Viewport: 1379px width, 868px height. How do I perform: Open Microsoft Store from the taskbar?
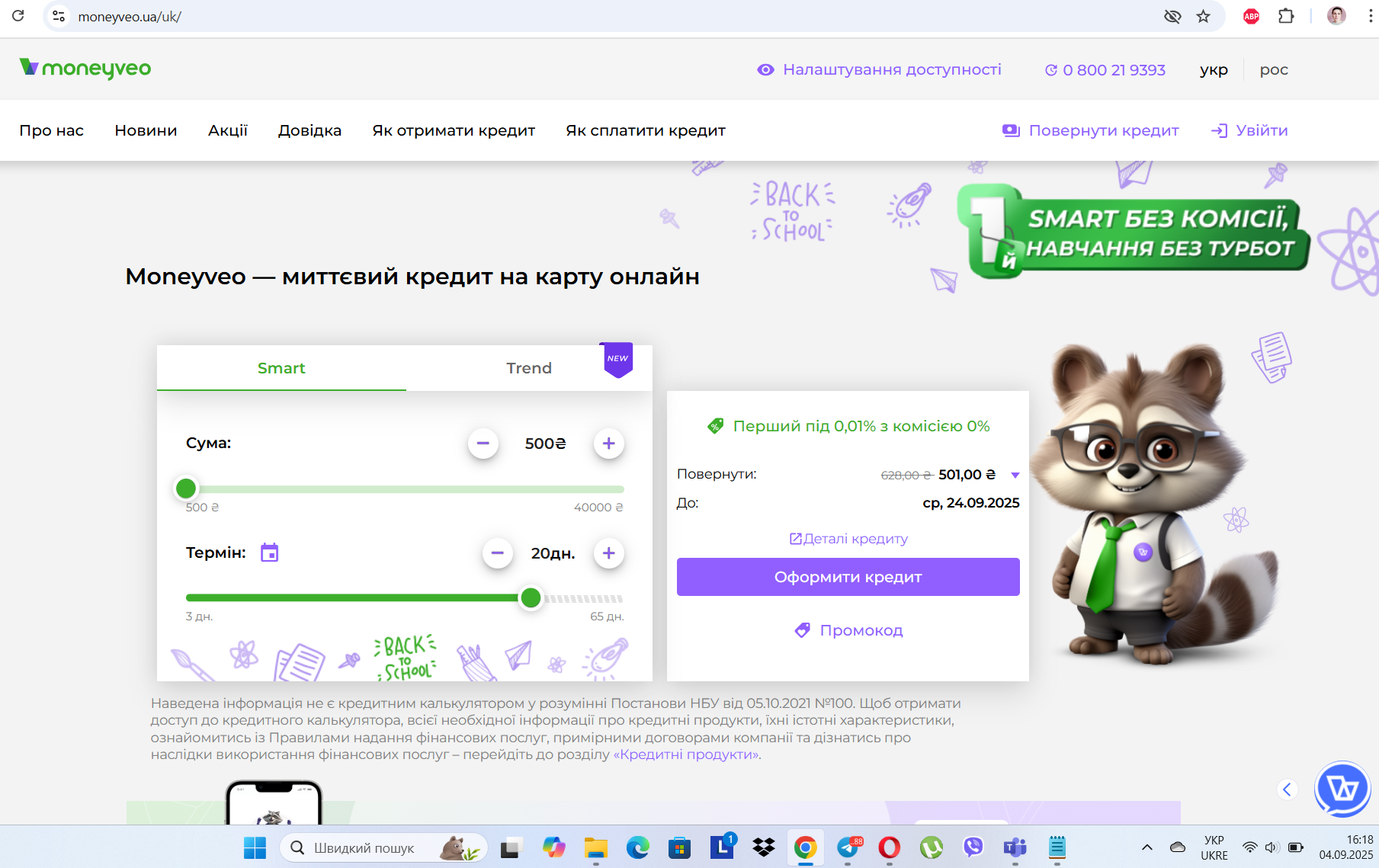coord(679,847)
